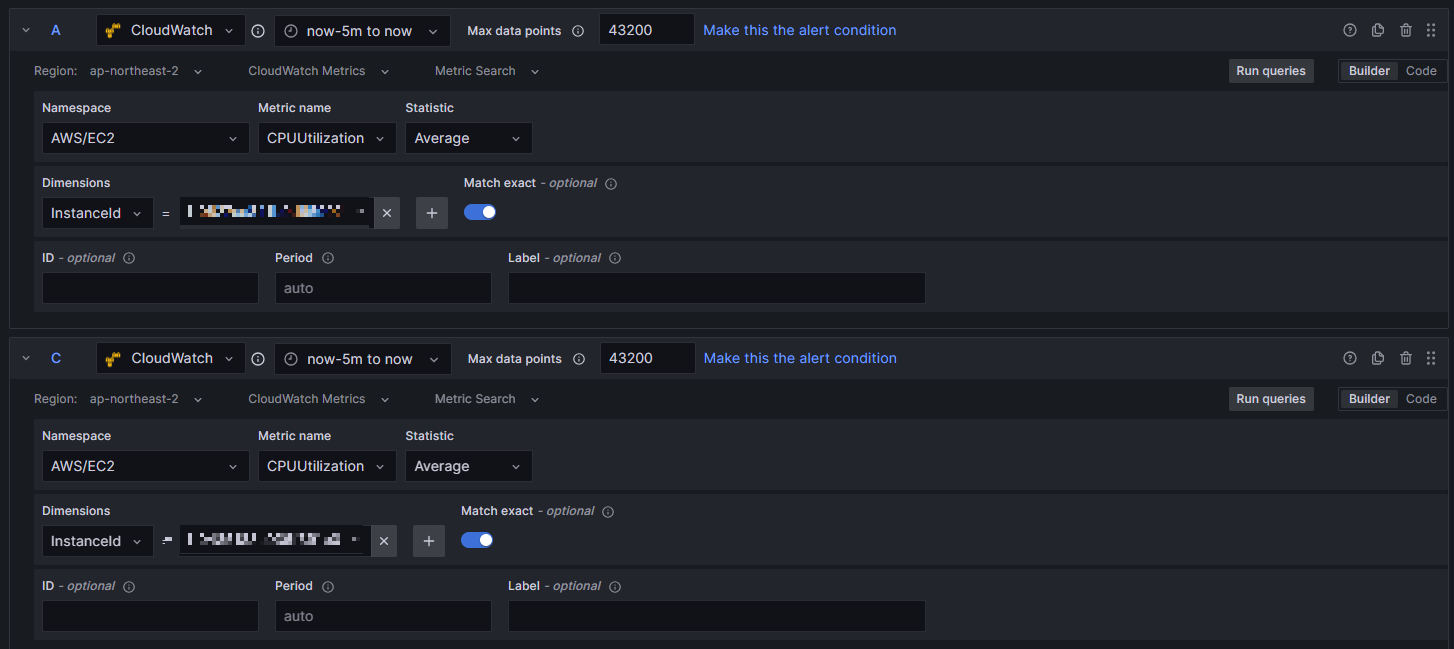The image size is (1454, 649).
Task: Open help icon for query C
Action: click(1350, 358)
